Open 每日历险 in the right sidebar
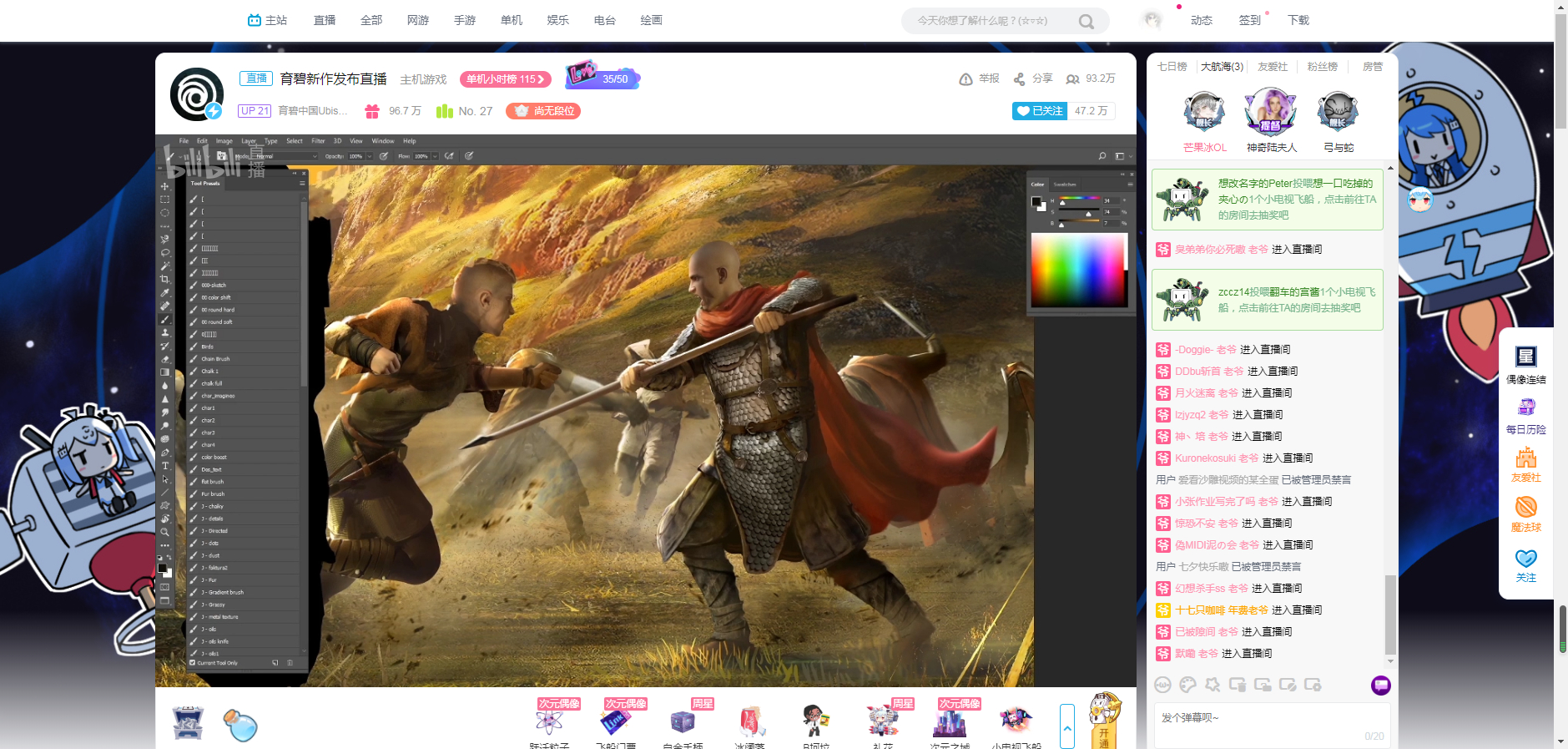Image resolution: width=1568 pixels, height=749 pixels. [x=1526, y=415]
